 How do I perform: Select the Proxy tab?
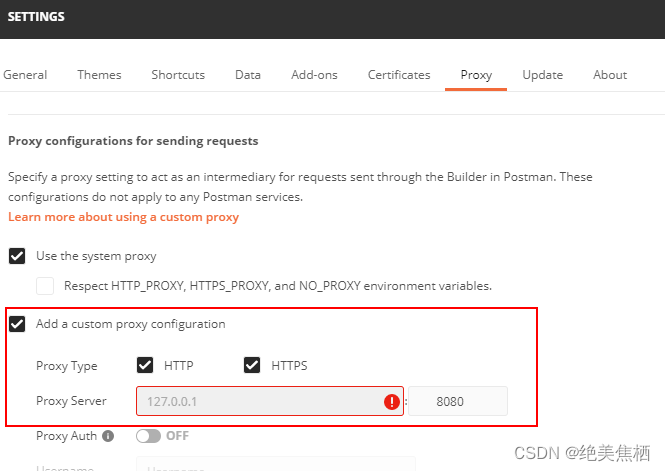(476, 75)
